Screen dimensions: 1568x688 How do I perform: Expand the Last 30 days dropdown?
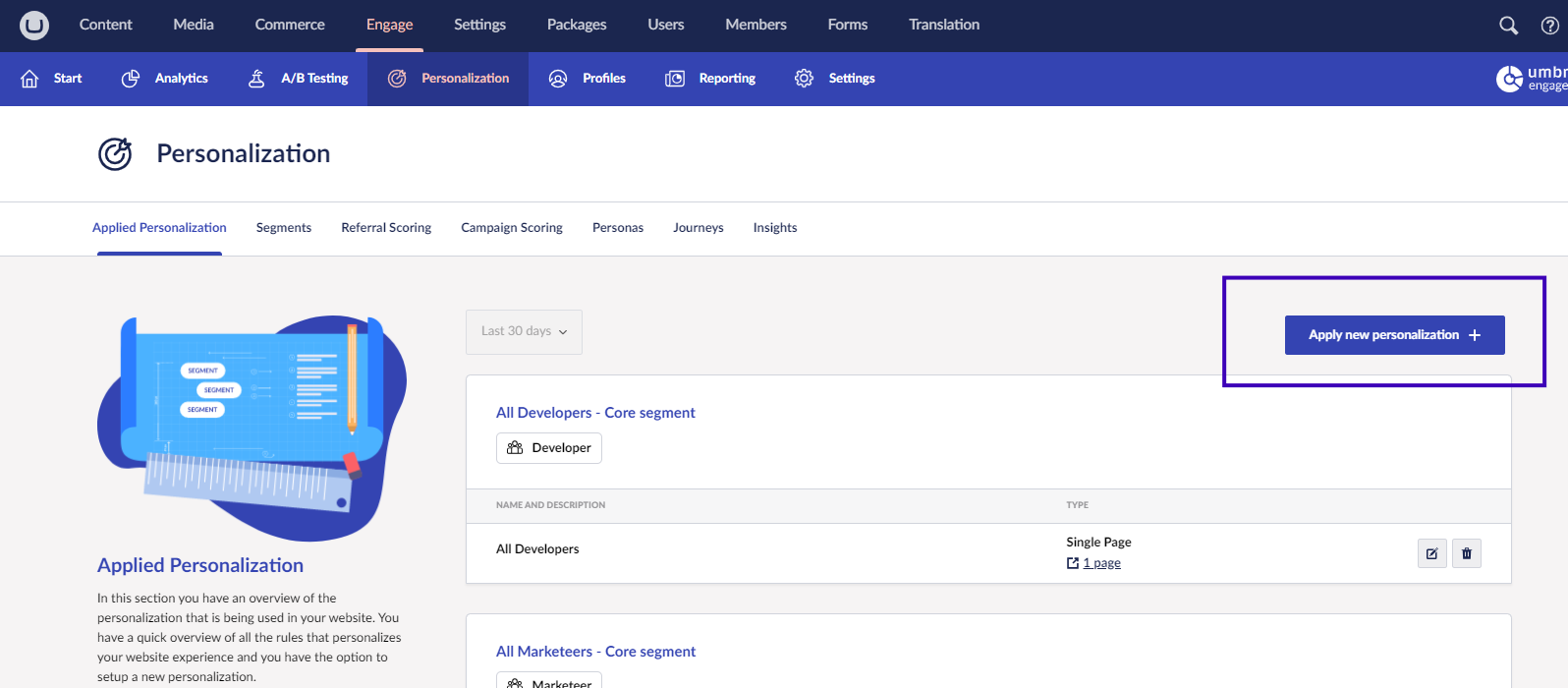coord(524,332)
